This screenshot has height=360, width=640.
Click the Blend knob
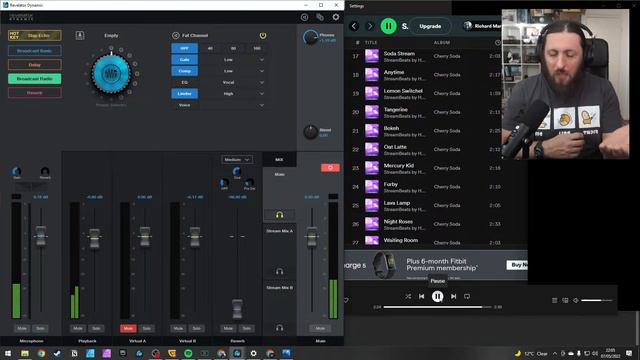point(311,132)
